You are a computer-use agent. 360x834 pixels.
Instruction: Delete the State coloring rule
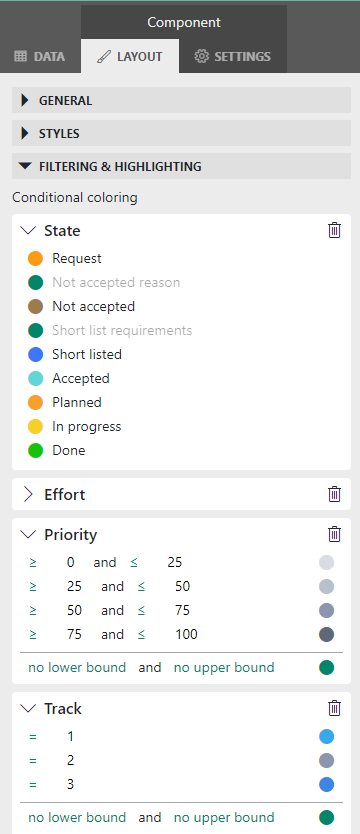pos(334,230)
